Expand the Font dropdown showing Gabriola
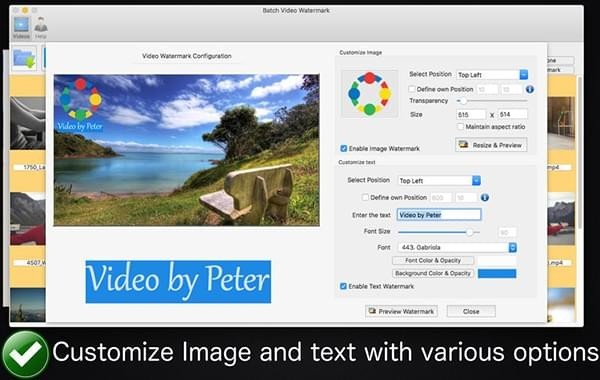This screenshot has width=600, height=380. pyautogui.click(x=457, y=248)
